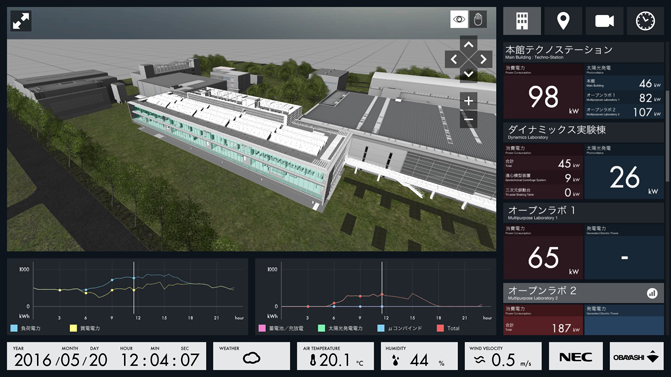Pan the camera down with chevron

[469, 74]
